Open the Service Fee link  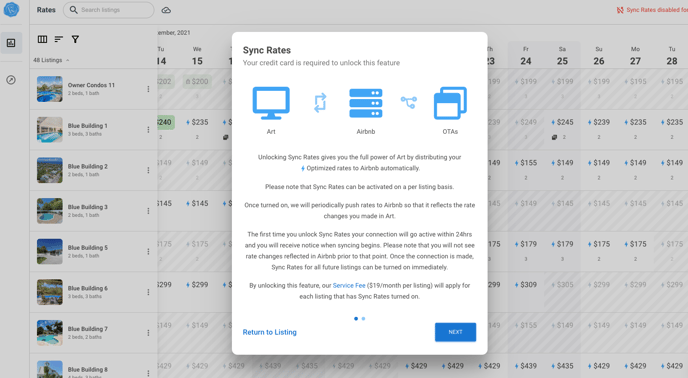349,285
